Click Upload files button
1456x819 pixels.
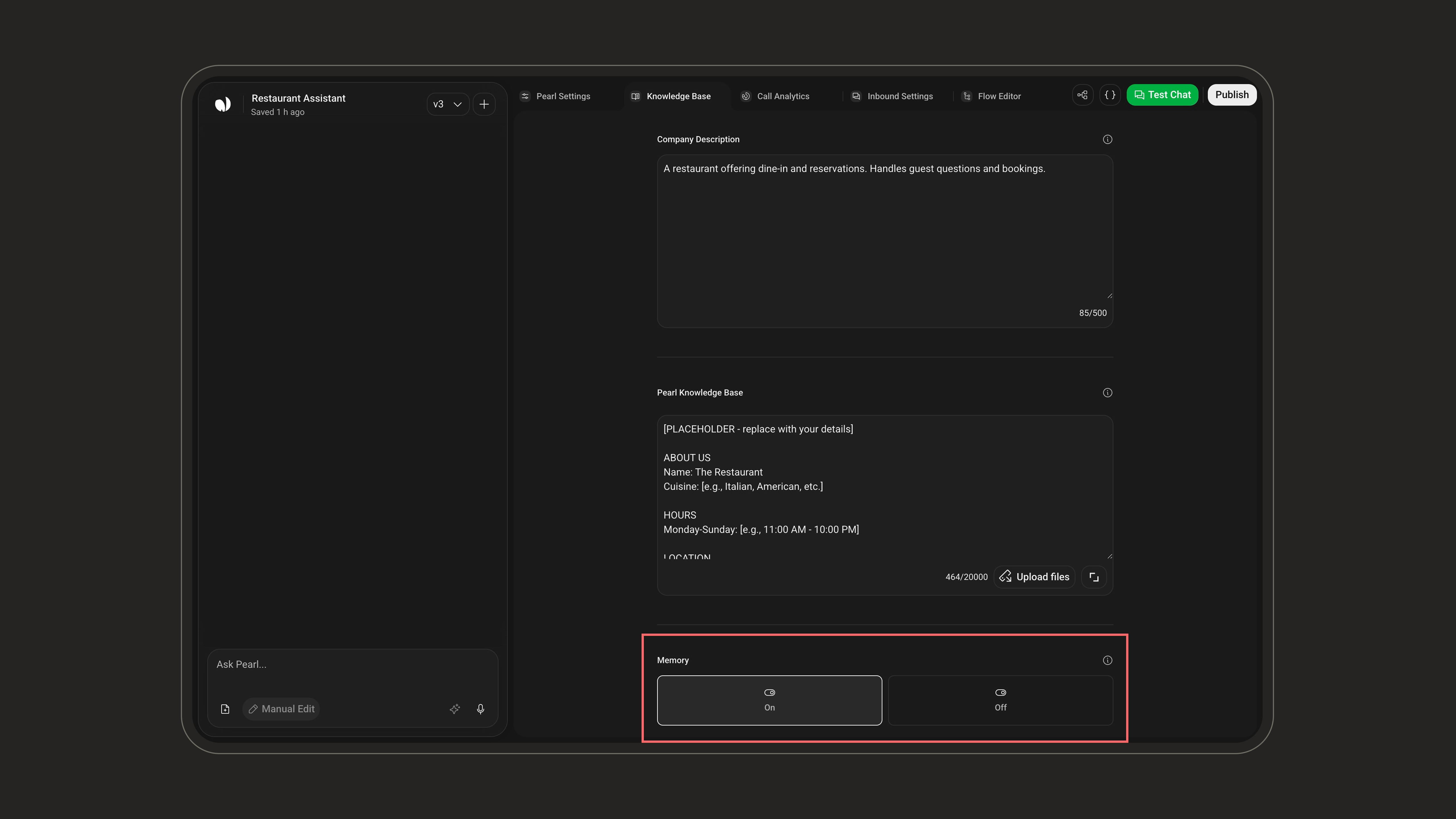[x=1034, y=577]
